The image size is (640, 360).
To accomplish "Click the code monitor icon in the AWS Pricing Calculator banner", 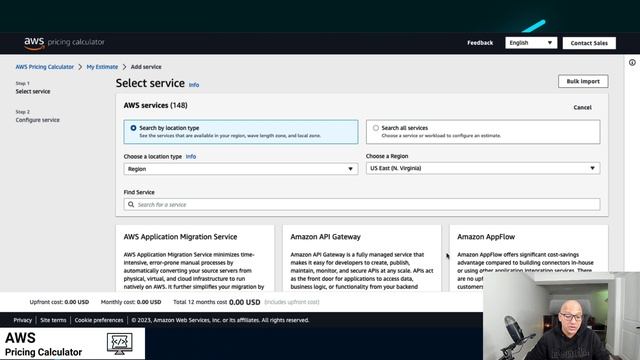I will click(120, 343).
